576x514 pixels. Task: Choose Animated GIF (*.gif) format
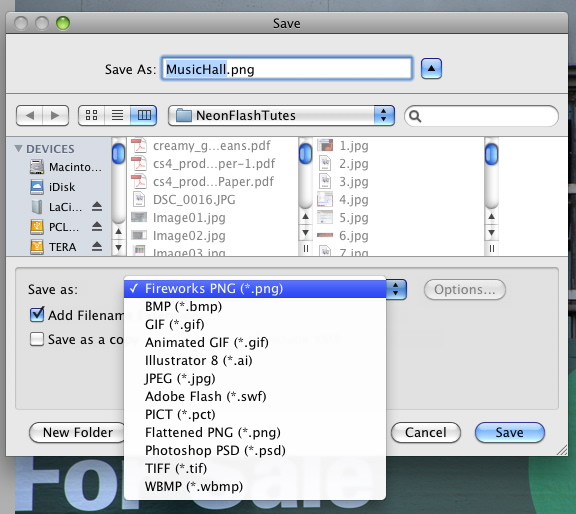(255, 342)
